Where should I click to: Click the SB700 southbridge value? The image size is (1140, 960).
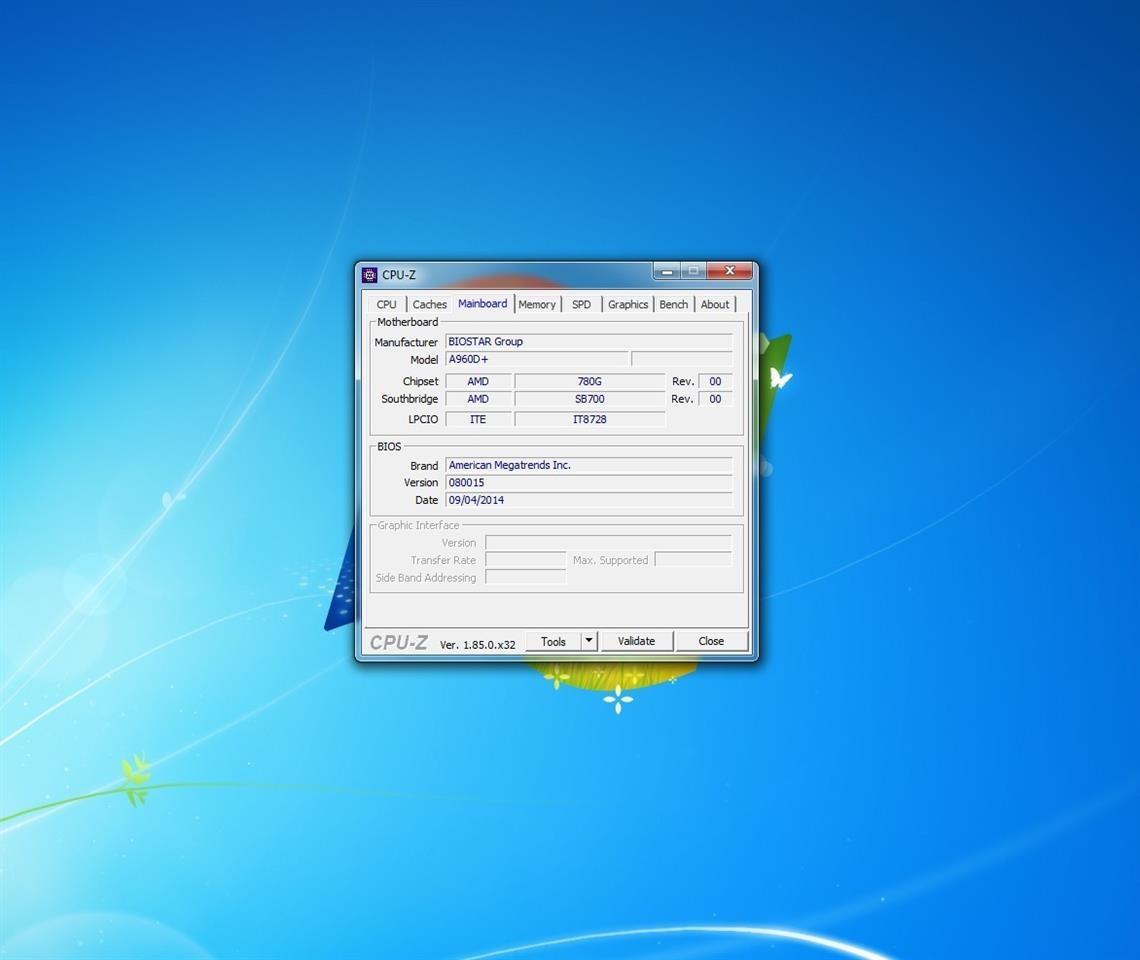(x=590, y=399)
